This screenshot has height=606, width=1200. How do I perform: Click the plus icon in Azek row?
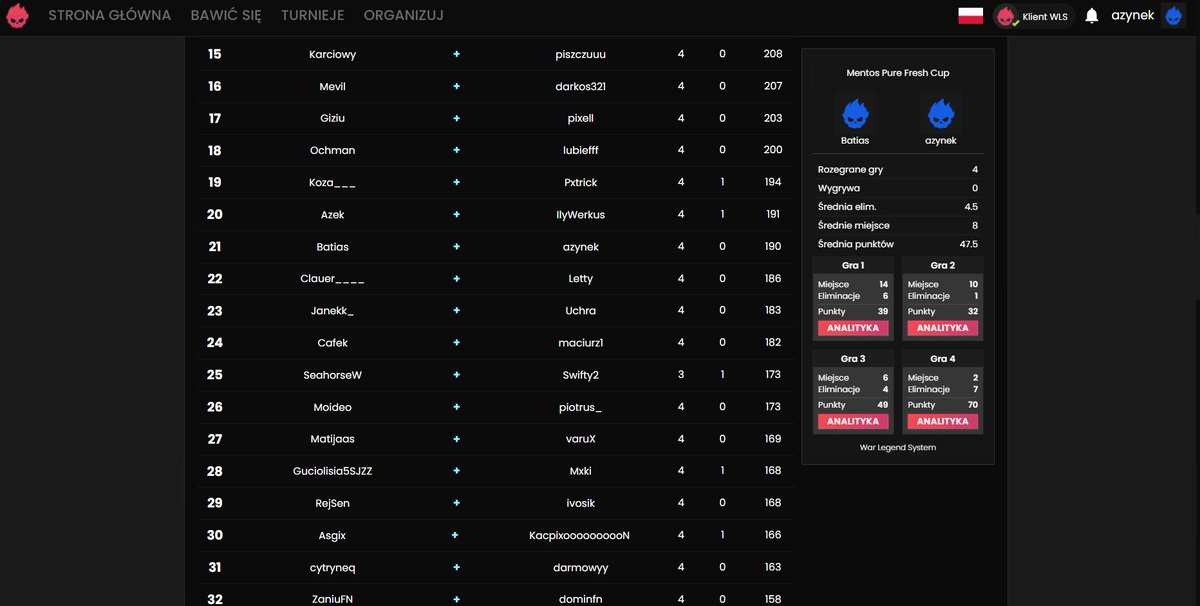pyautogui.click(x=456, y=214)
